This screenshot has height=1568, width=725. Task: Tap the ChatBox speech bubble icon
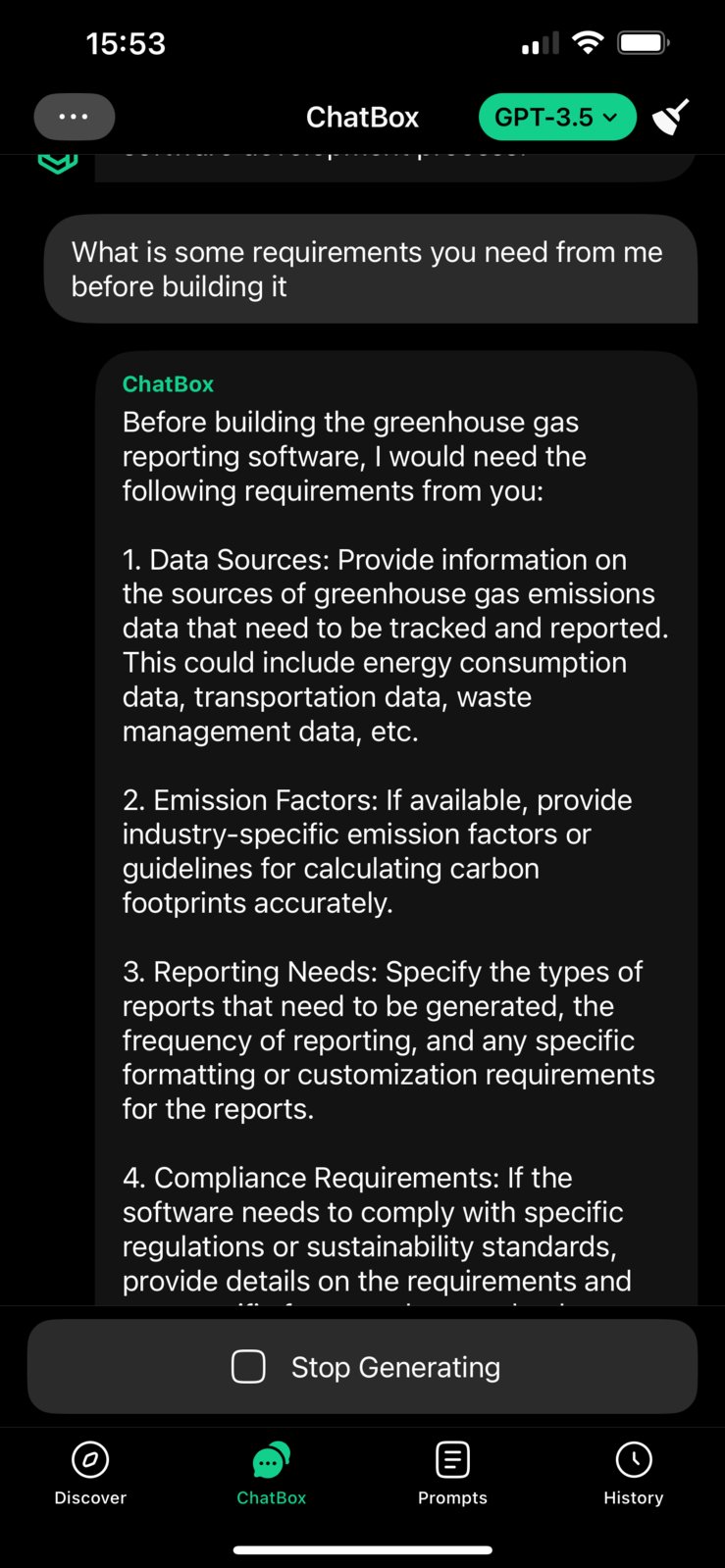click(x=272, y=1459)
